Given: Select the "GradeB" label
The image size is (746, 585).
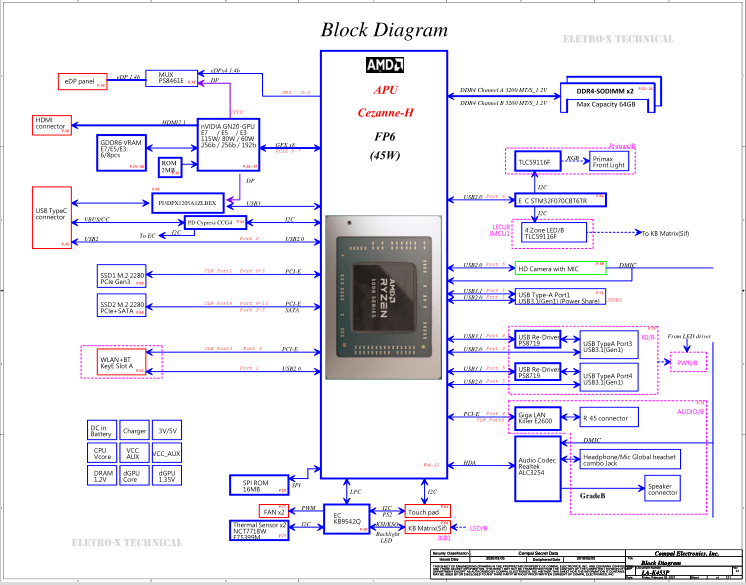Looking at the screenshot, I should click(592, 496).
